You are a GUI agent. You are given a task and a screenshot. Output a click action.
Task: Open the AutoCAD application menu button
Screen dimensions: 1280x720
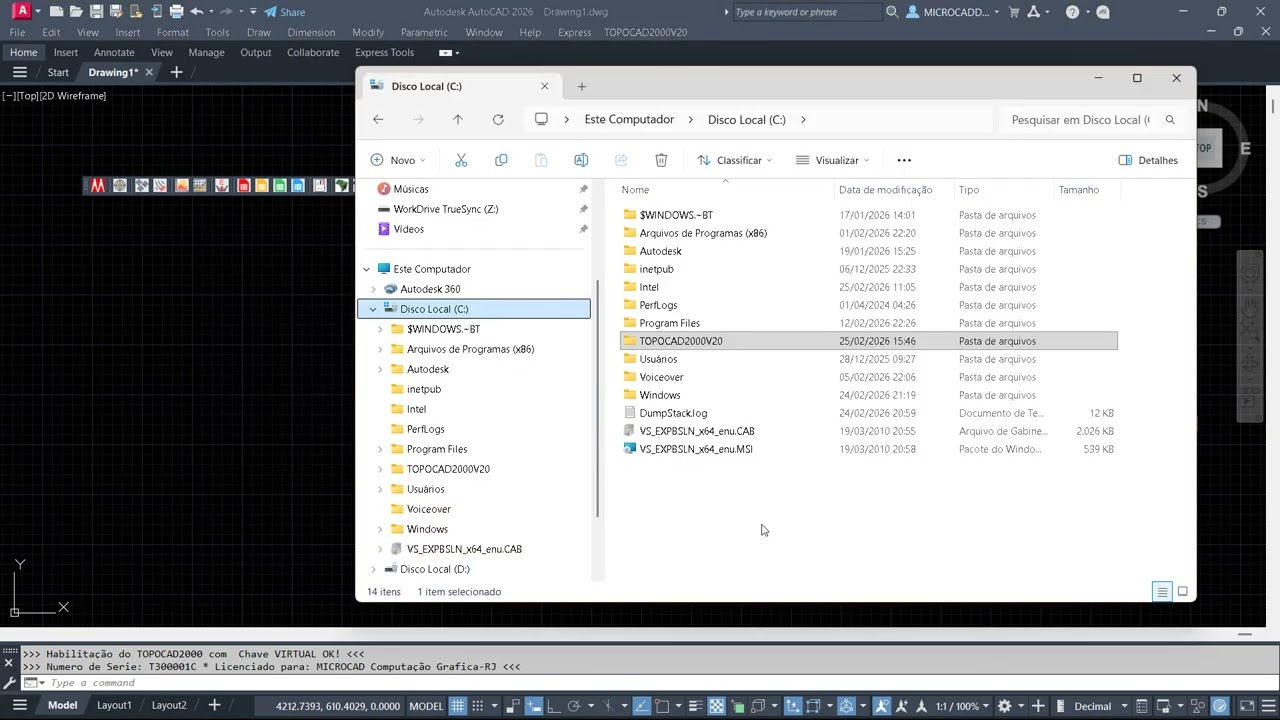[22, 12]
